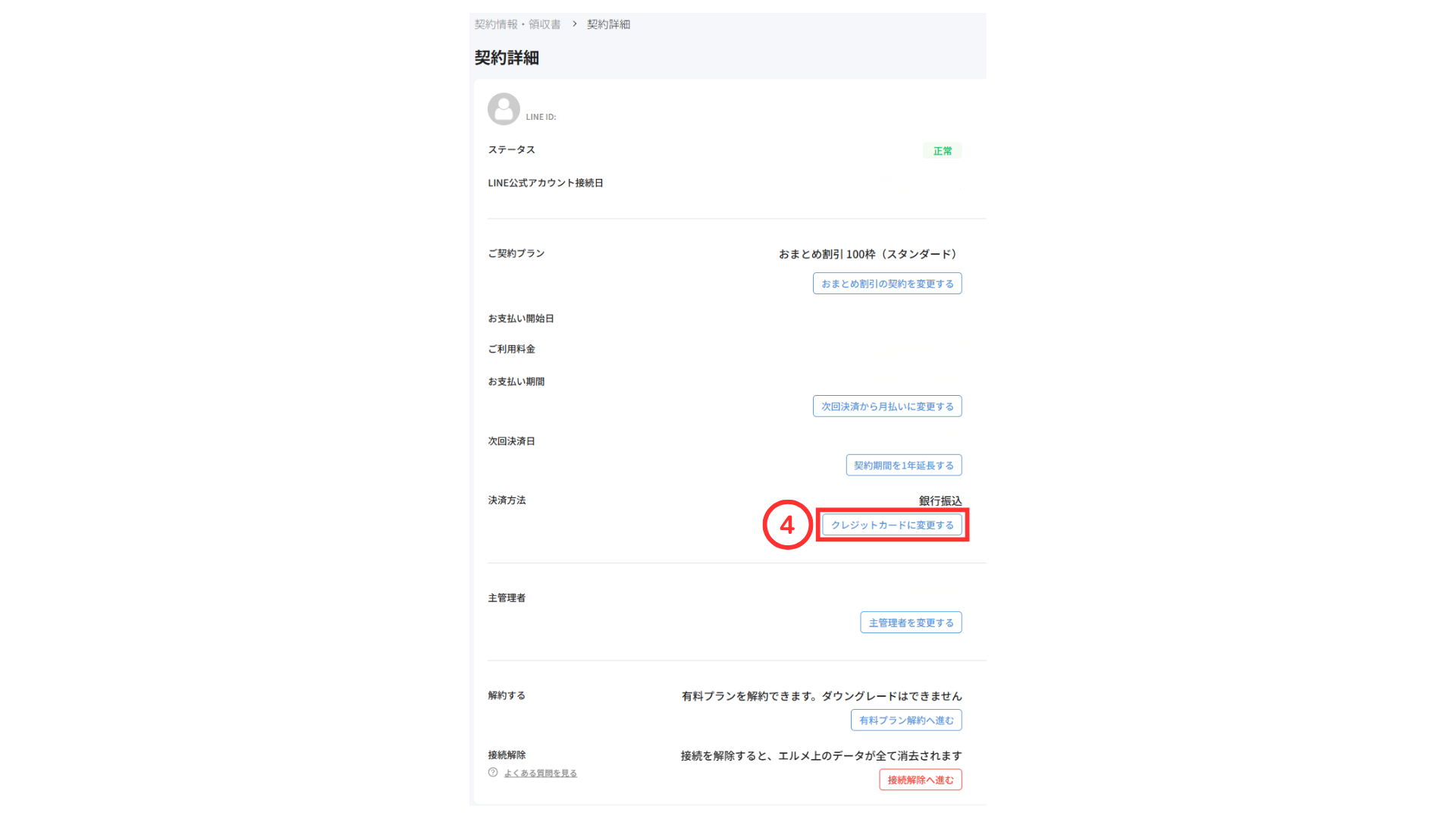Click the 契約詳細 page heading

coord(507,58)
